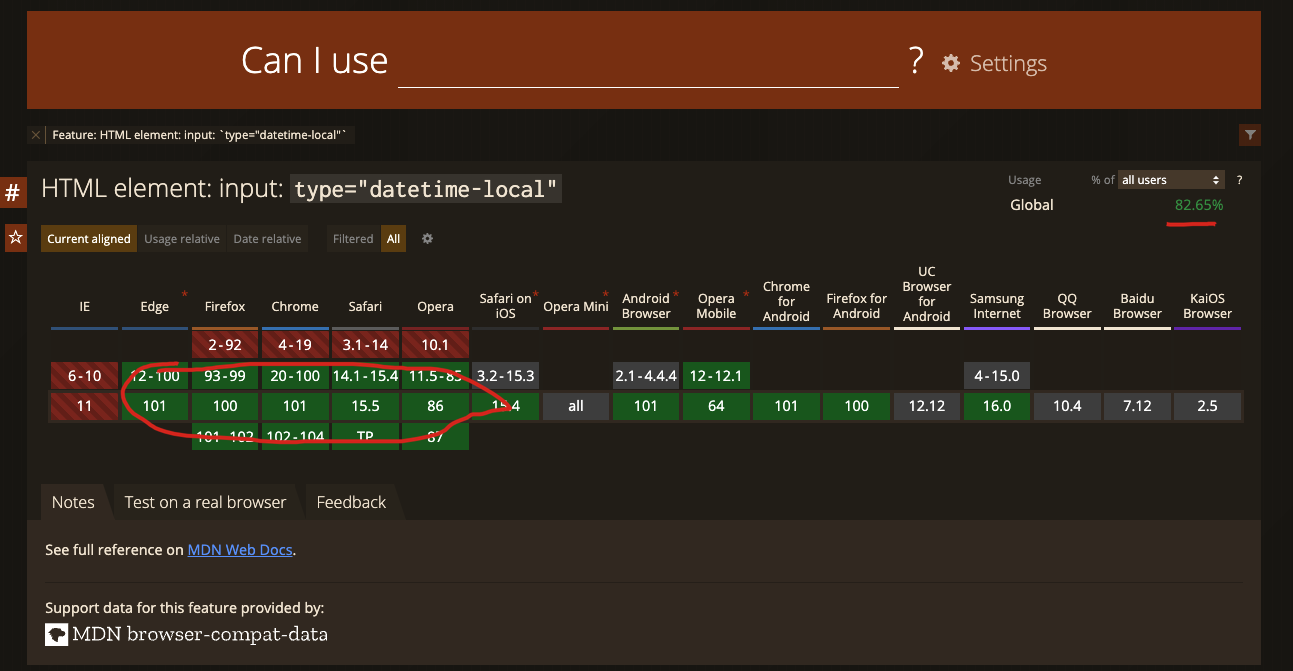The image size is (1293, 671).
Task: Click the Can I use search field
Action: [x=648, y=64]
